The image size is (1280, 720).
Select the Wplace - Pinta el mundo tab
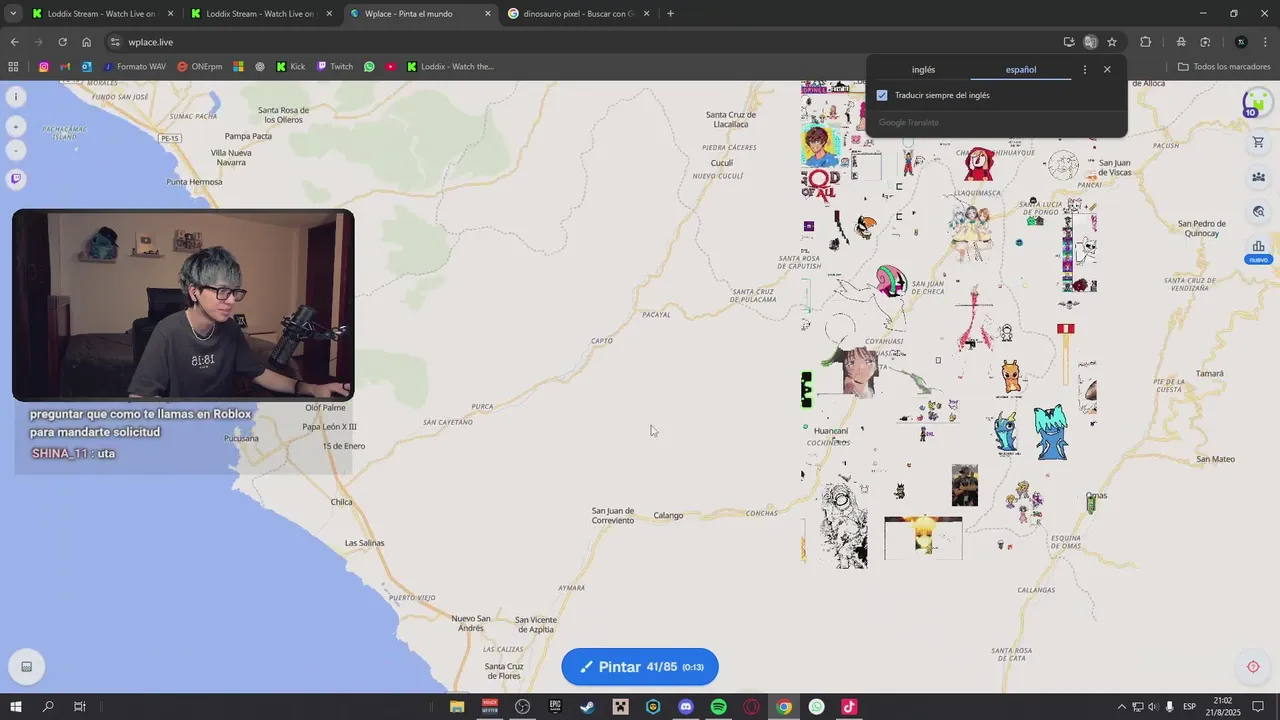420,14
